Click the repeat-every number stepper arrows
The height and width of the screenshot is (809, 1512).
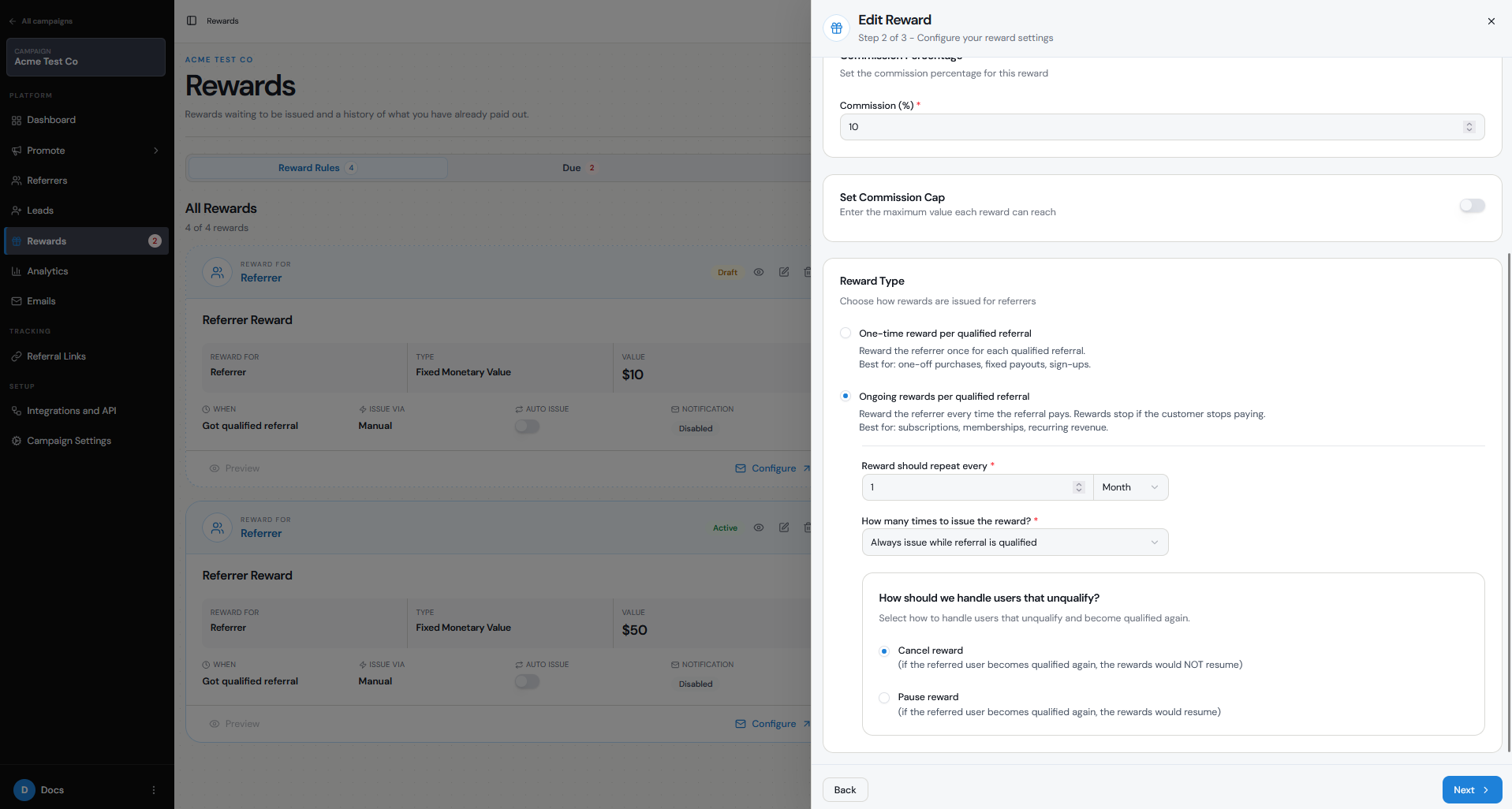[1079, 487]
